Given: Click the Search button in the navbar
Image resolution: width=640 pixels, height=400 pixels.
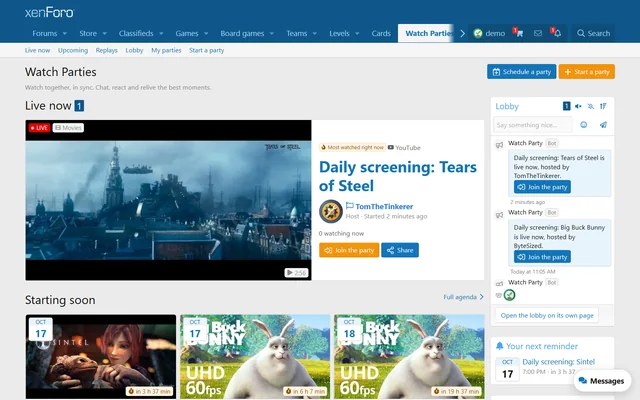Looking at the screenshot, I should click(x=593, y=33).
